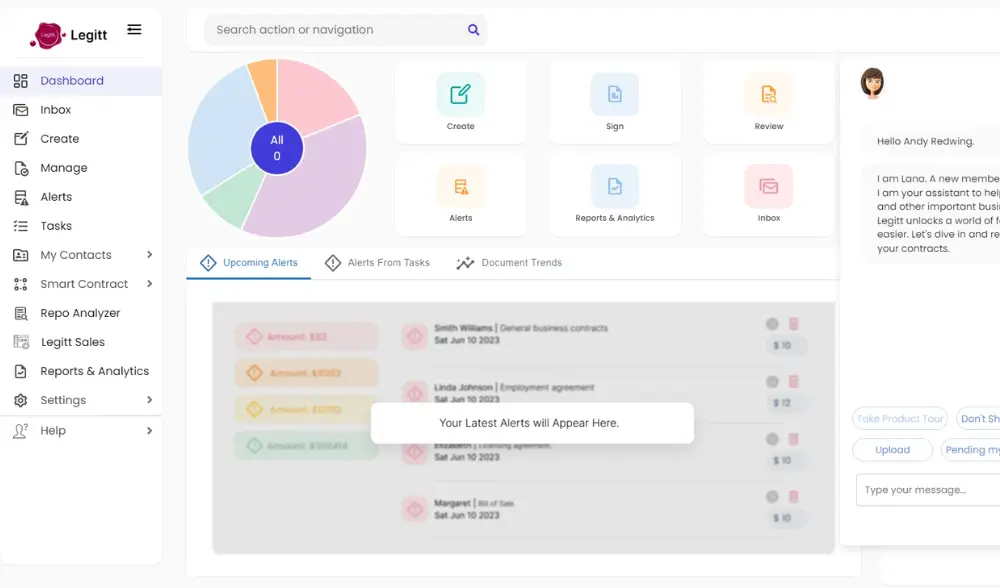Click the Create tile icon
The height and width of the screenshot is (588, 1000).
tap(460, 95)
